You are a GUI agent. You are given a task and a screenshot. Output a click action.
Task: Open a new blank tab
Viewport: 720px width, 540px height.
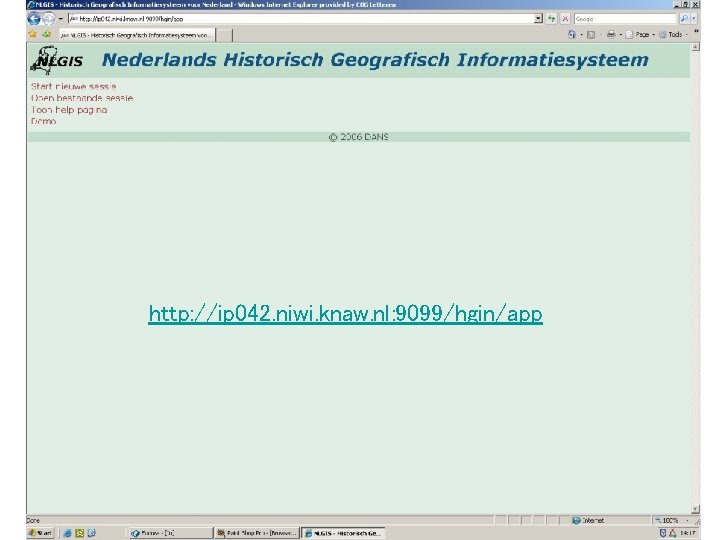click(224, 35)
